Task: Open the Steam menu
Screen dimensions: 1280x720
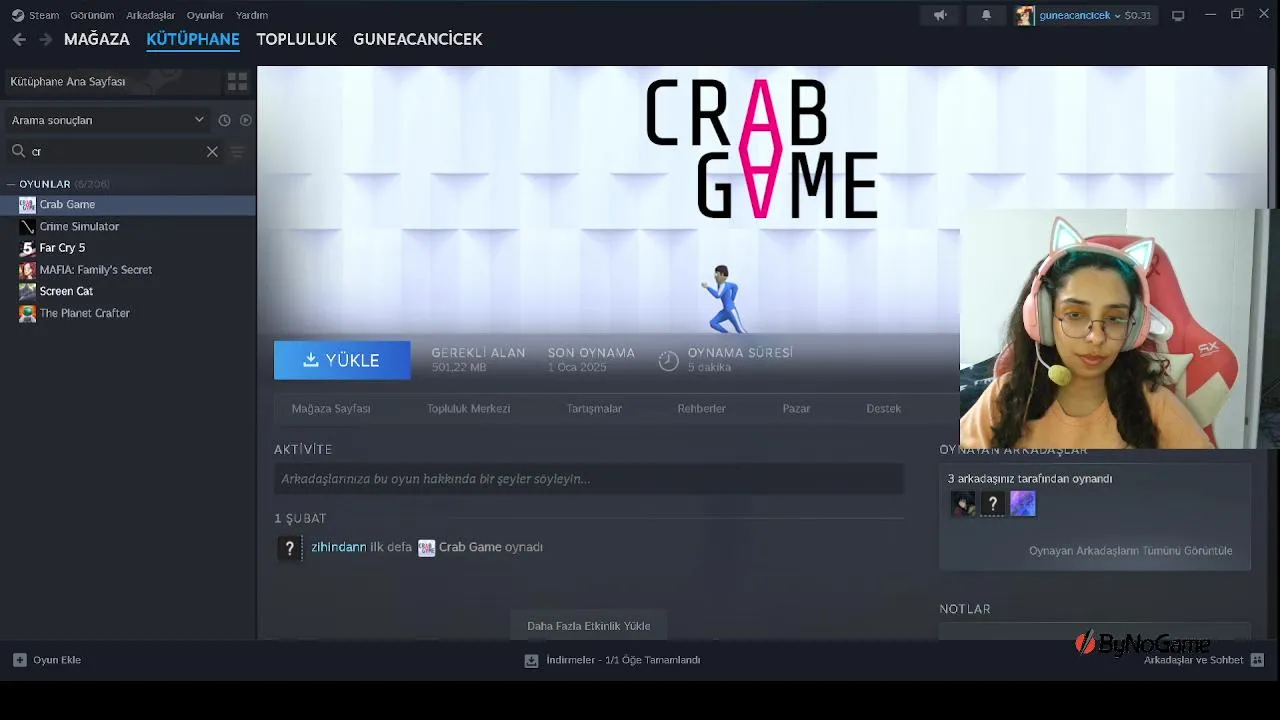Action: [35, 15]
